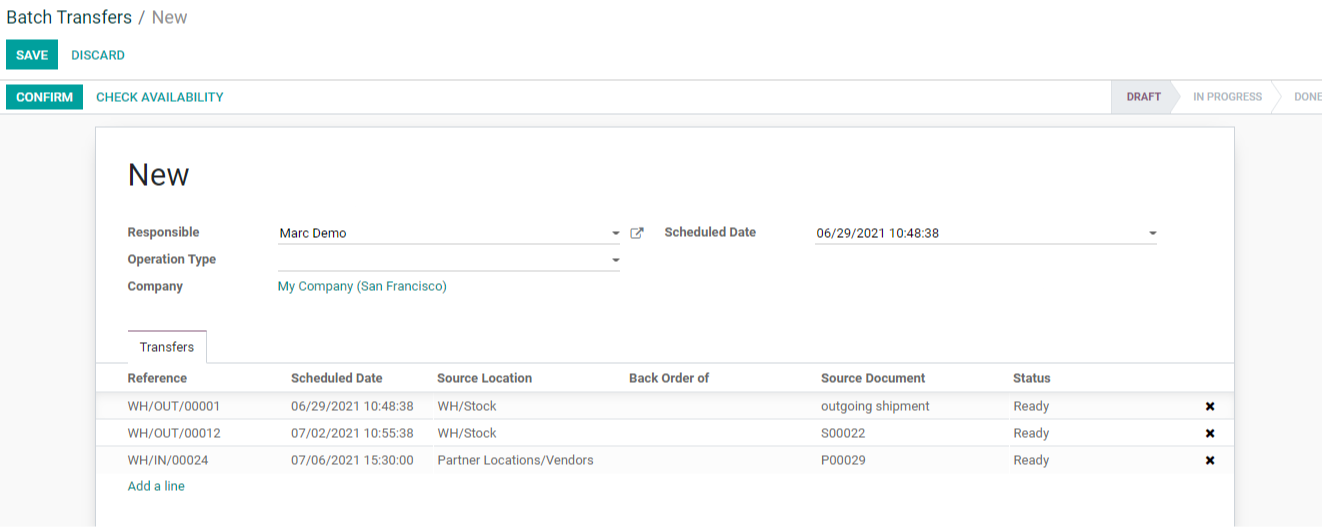Expand the Scheduled Date picker arrow
This screenshot has height=527, width=1322.
[1152, 233]
